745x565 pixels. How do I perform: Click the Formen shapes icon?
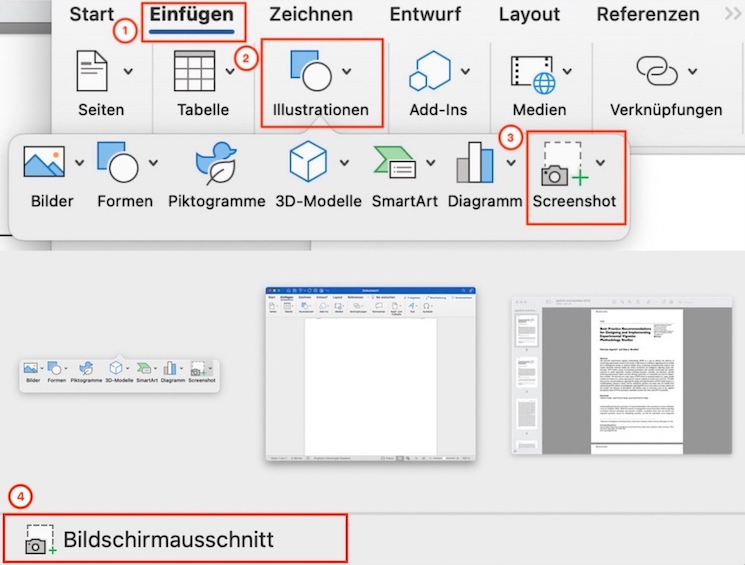117,162
